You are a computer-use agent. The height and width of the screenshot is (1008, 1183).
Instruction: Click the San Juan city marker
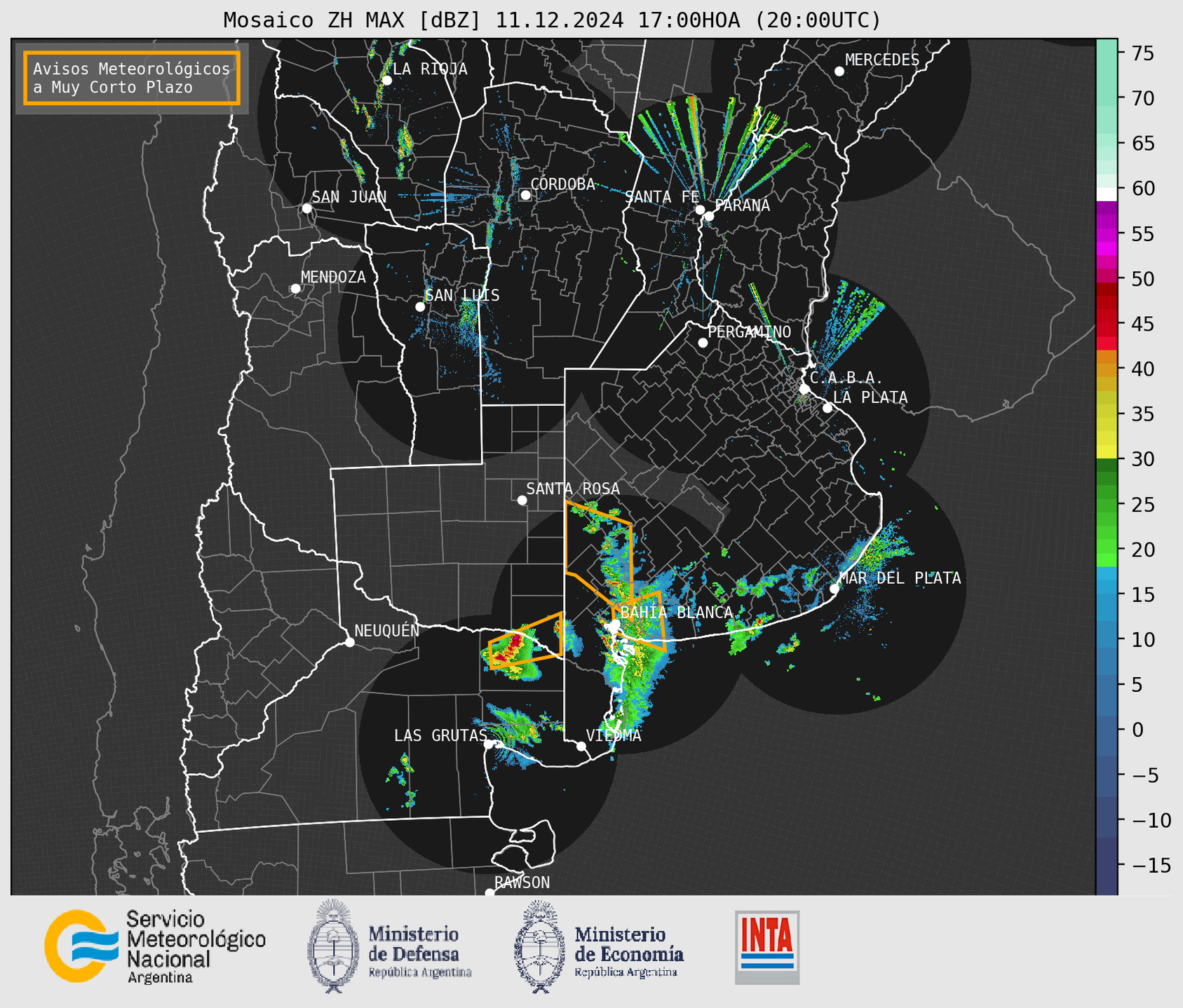pos(306,208)
